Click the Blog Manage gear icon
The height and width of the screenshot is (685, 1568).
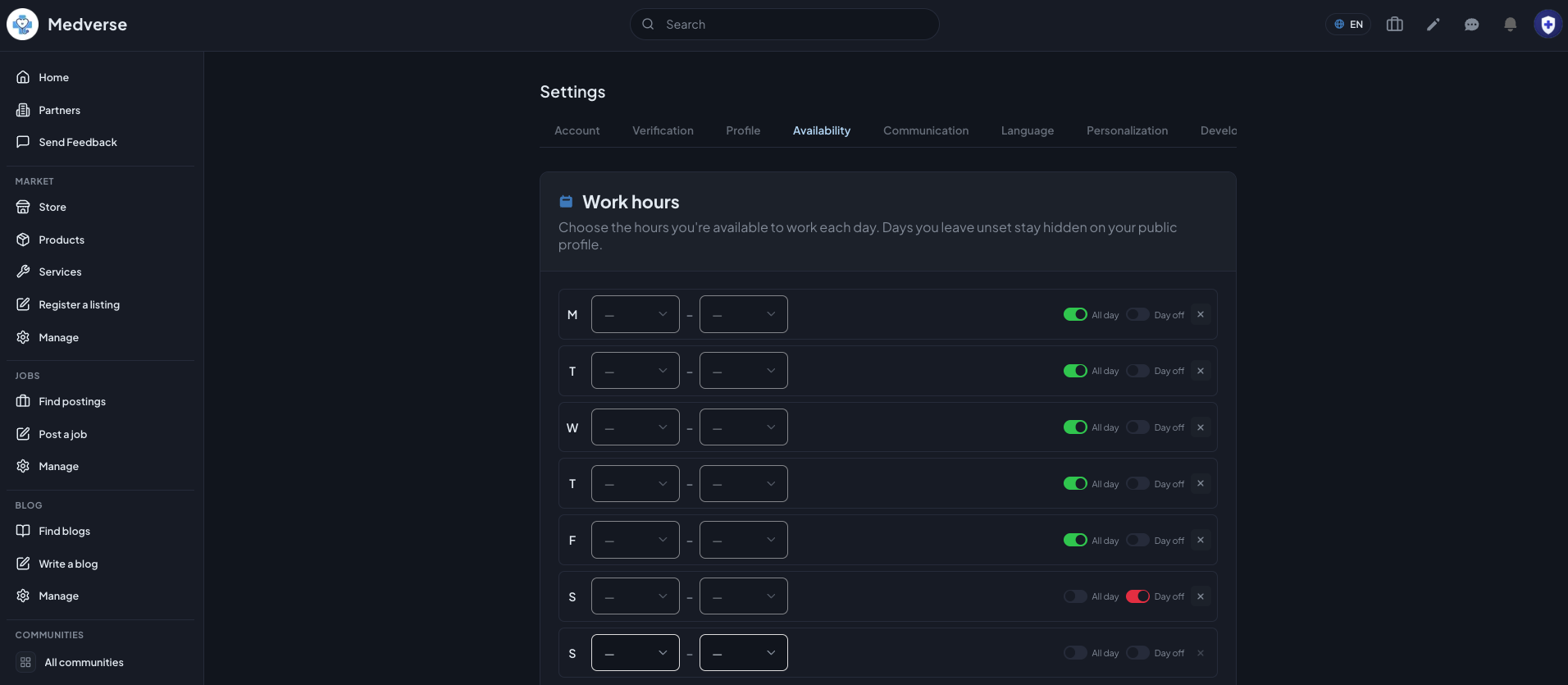tap(23, 596)
